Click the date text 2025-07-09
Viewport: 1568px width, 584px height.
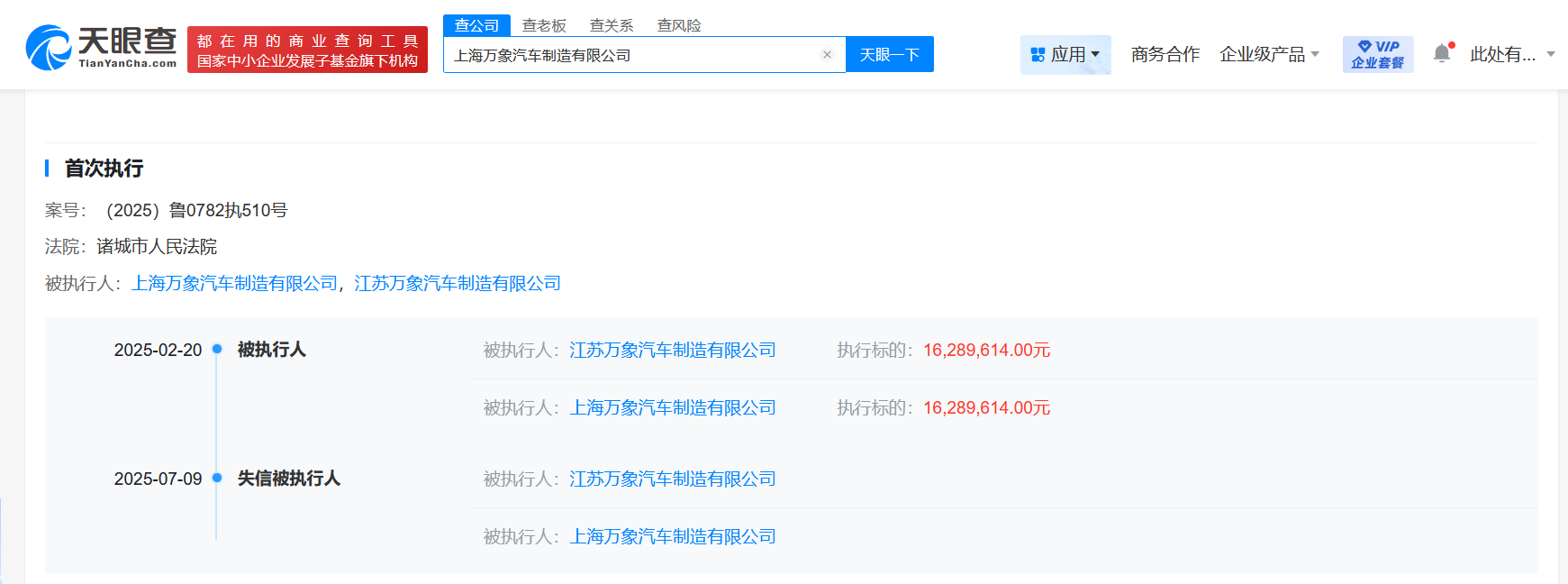[x=158, y=479]
